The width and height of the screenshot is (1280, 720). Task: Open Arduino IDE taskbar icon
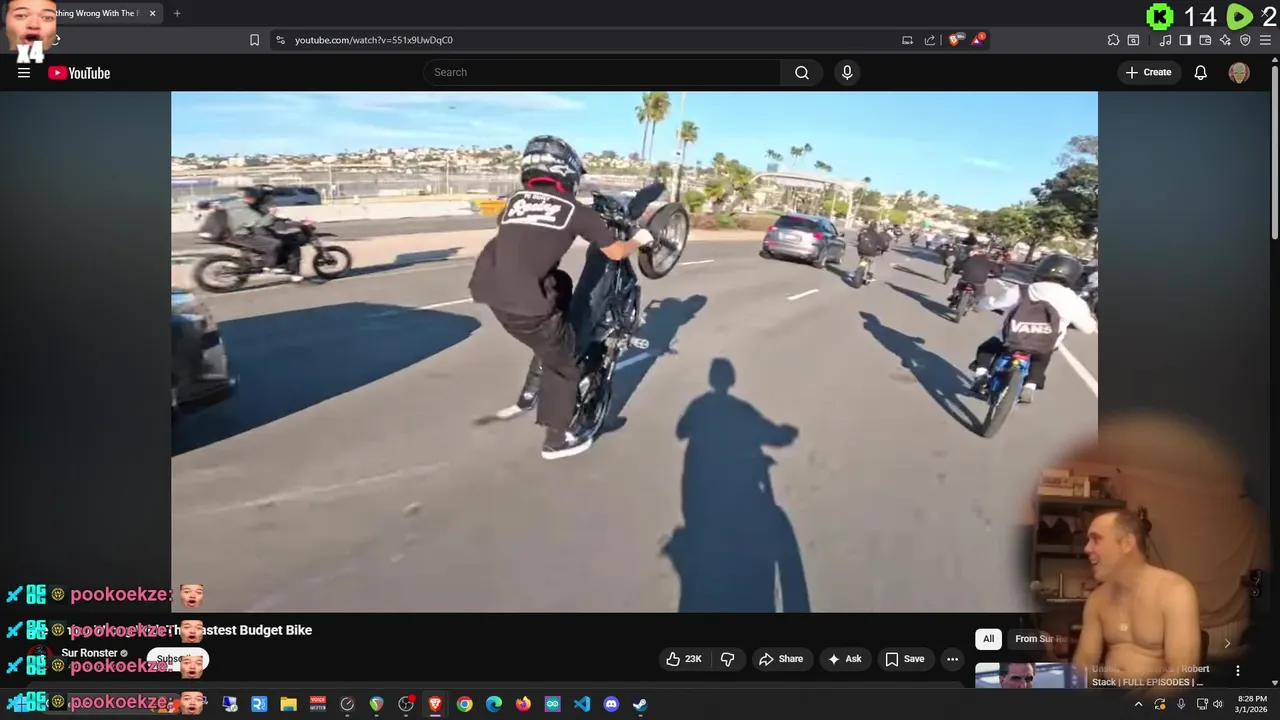coord(552,704)
